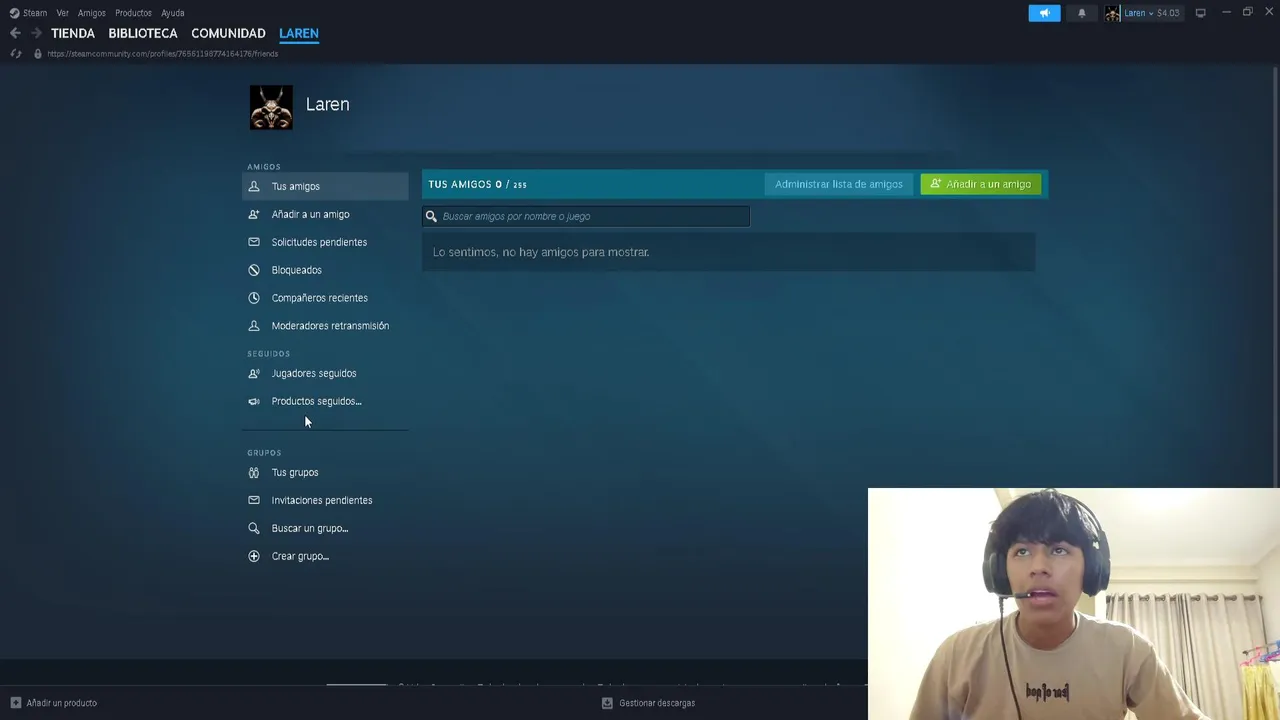
Task: Click the Invitaciones pendientes envelope icon
Action: pos(254,500)
